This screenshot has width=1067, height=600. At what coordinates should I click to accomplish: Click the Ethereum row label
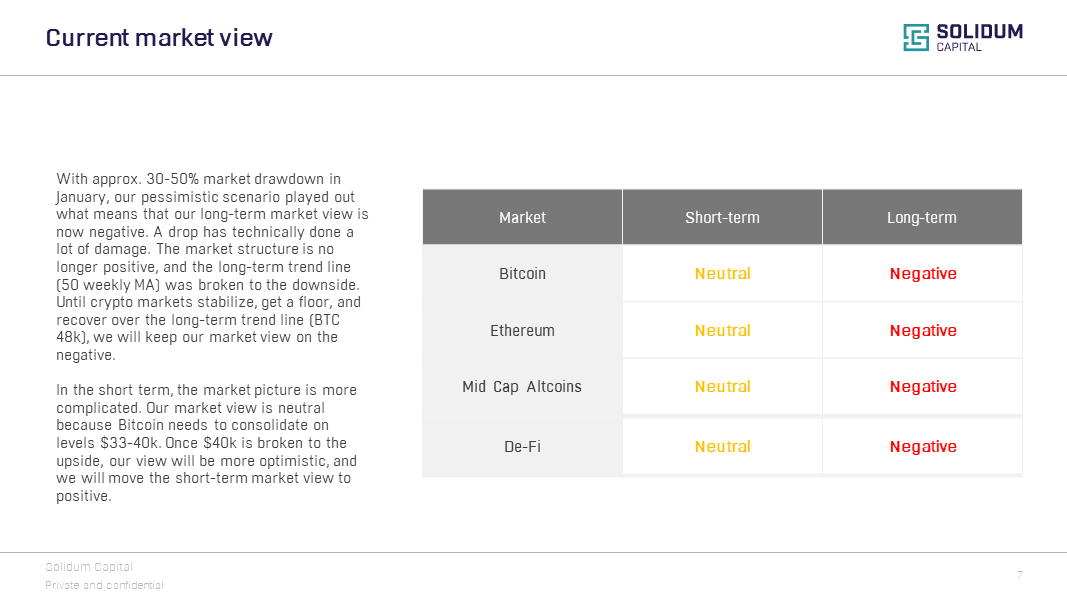pyautogui.click(x=522, y=330)
